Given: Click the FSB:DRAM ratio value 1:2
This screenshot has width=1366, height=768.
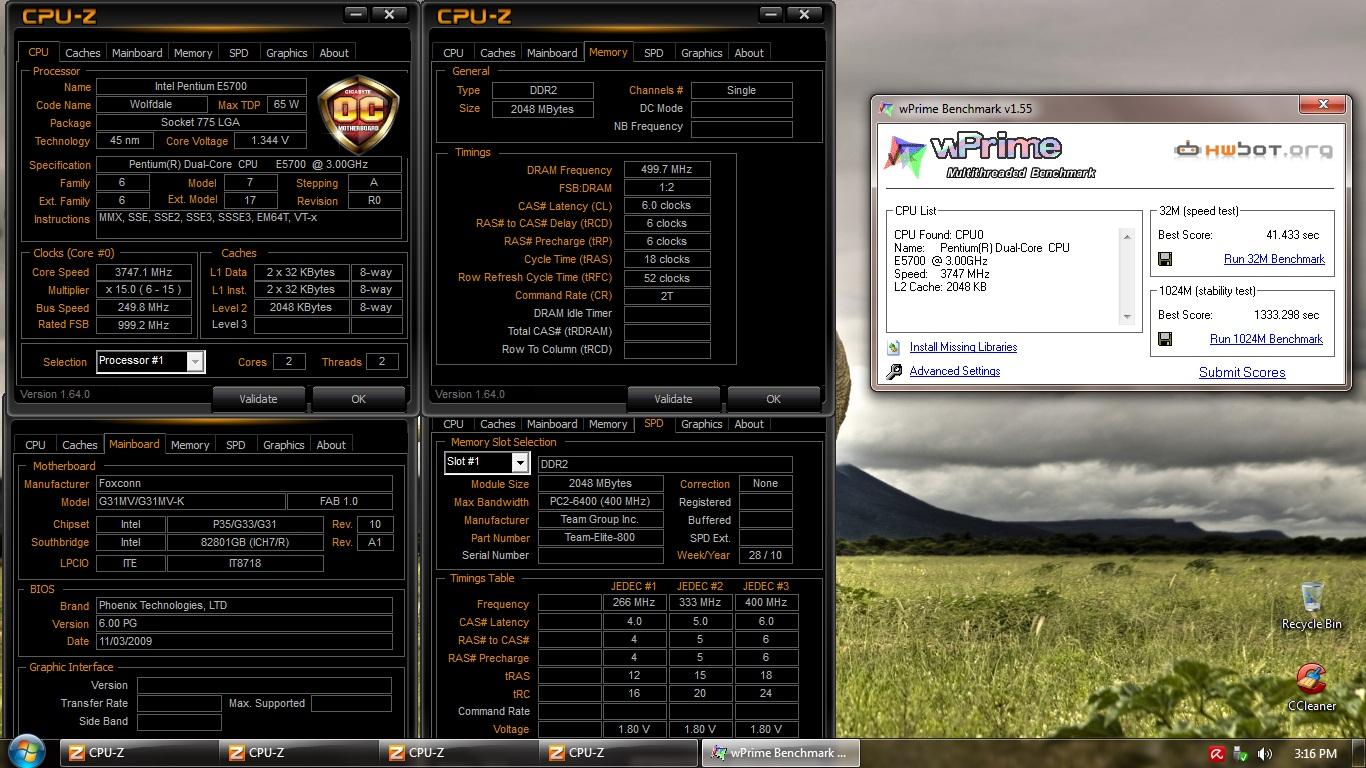Looking at the screenshot, I should pos(667,188).
